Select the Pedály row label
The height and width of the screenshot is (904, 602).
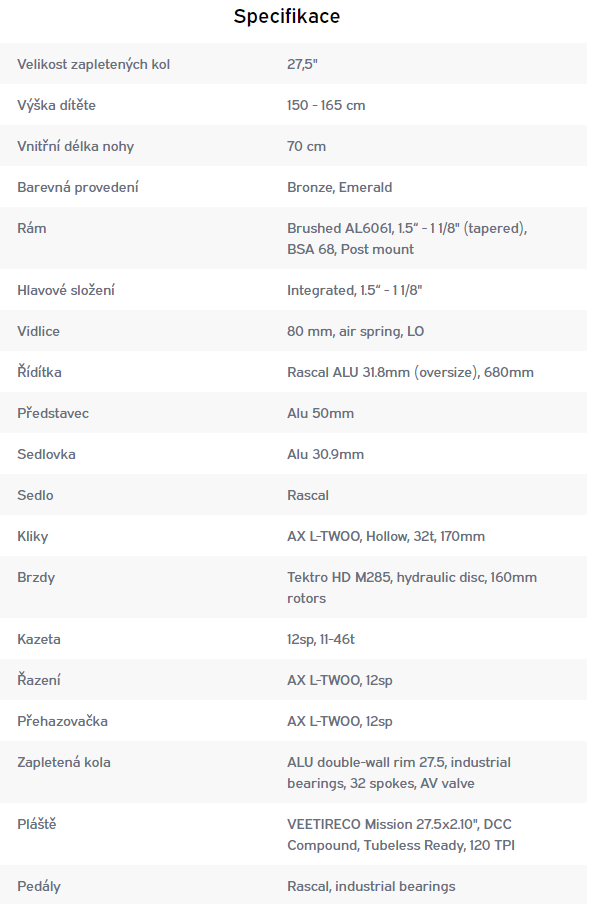tap(39, 886)
